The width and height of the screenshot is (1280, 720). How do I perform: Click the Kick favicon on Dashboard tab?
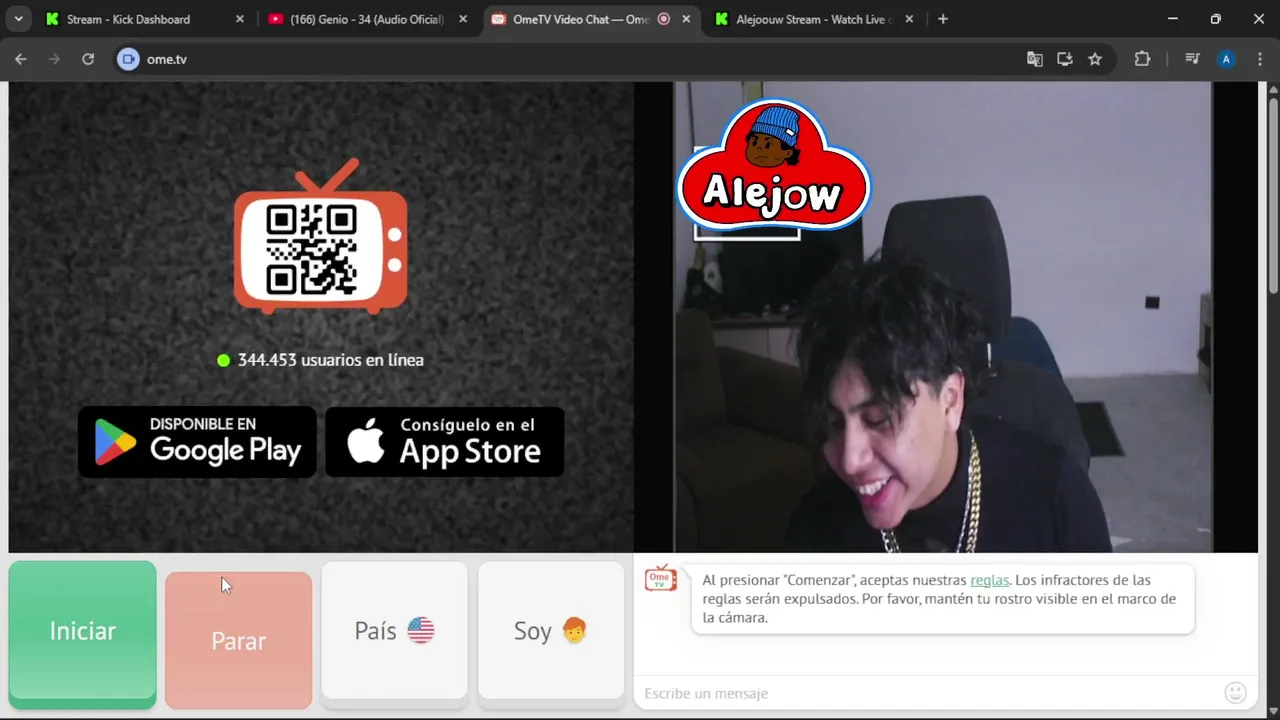point(52,19)
